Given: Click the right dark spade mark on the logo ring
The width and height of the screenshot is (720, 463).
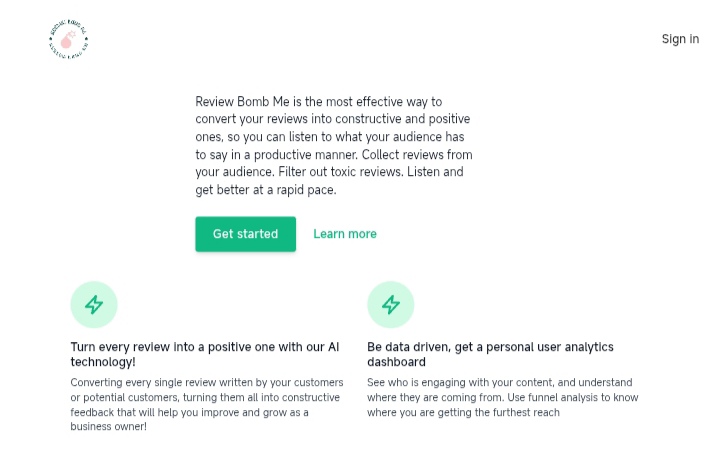Looking at the screenshot, I should pyautogui.click(x=86, y=39).
